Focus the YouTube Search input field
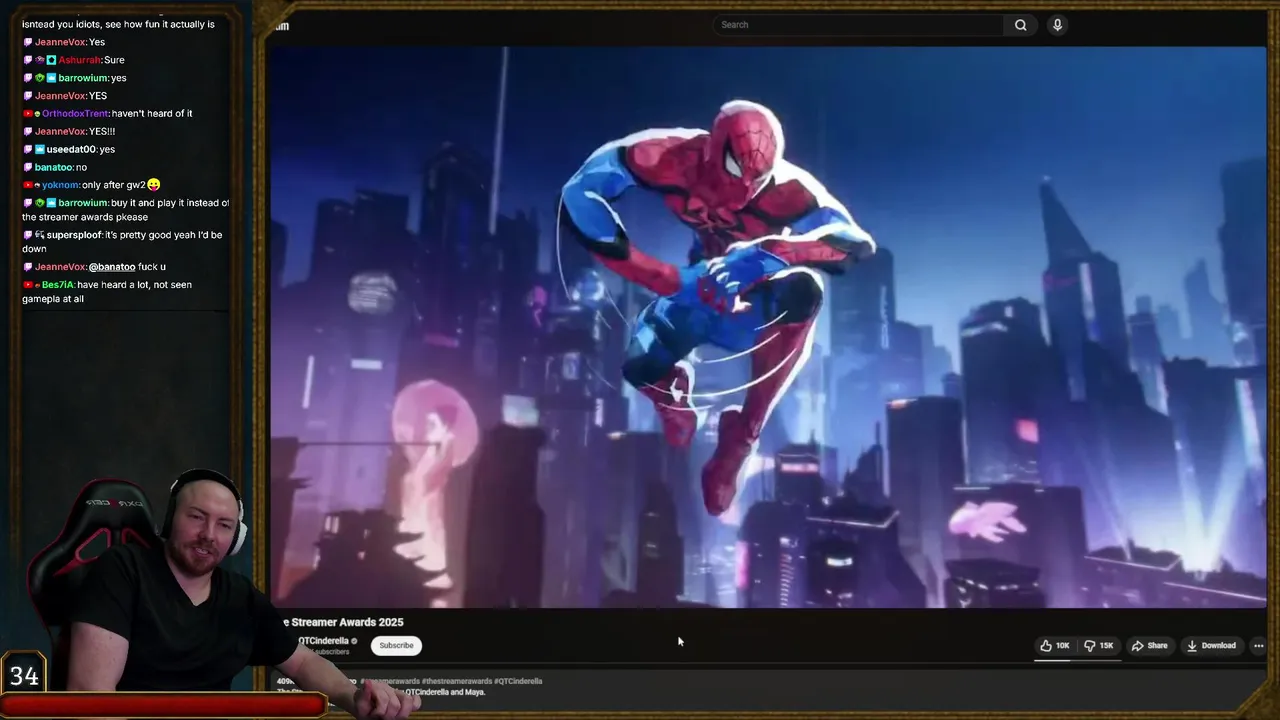 coord(859,25)
